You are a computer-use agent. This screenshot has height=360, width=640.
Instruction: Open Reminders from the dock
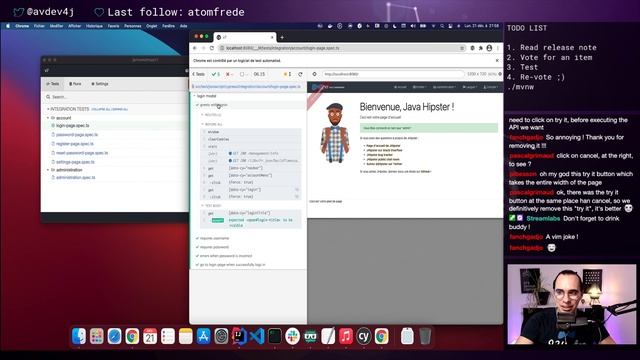[x=168, y=336]
